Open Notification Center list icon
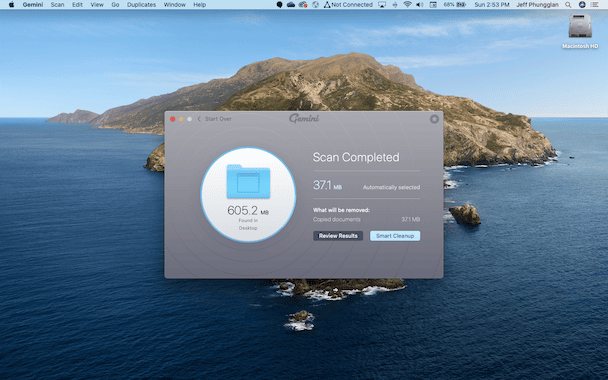 pos(594,5)
